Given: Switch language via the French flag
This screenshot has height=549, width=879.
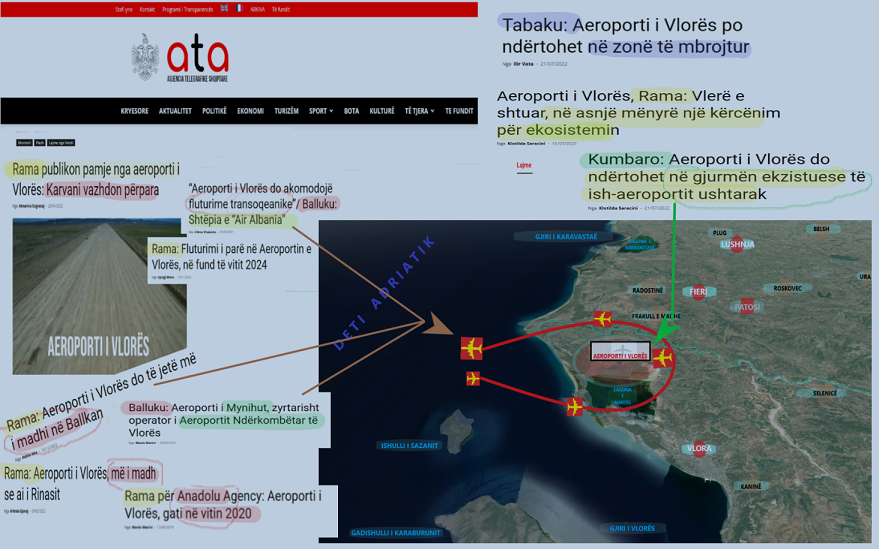Looking at the screenshot, I should coord(237,8).
